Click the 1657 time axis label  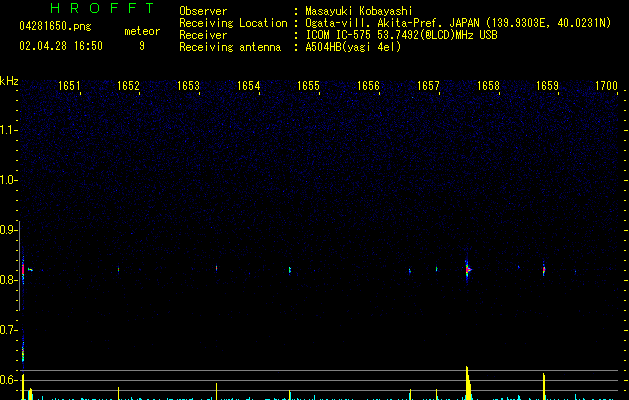pos(428,86)
